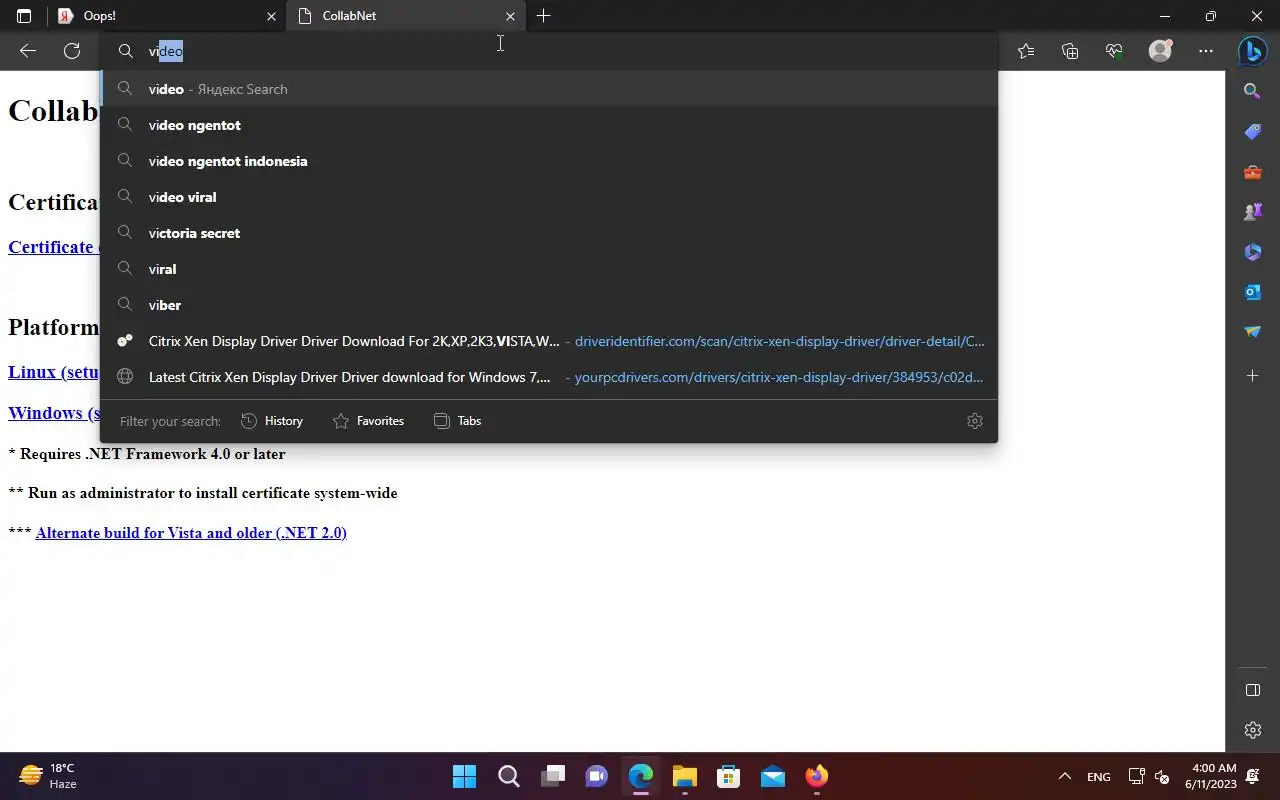
Task: Click the address bar text field
Action: tap(549, 51)
